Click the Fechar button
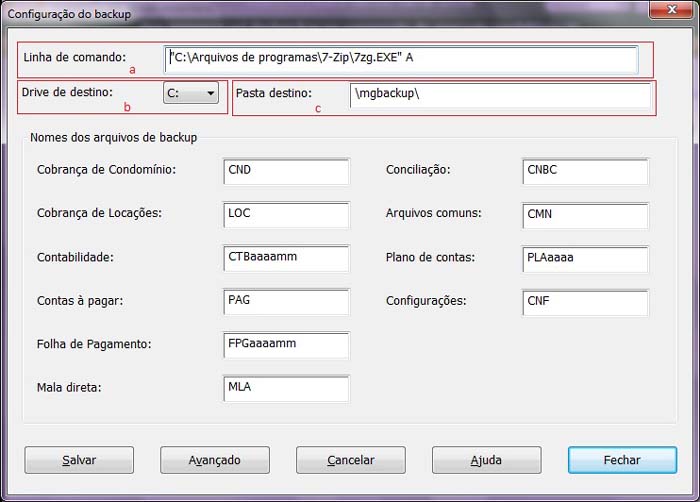700x502 pixels. (622, 460)
